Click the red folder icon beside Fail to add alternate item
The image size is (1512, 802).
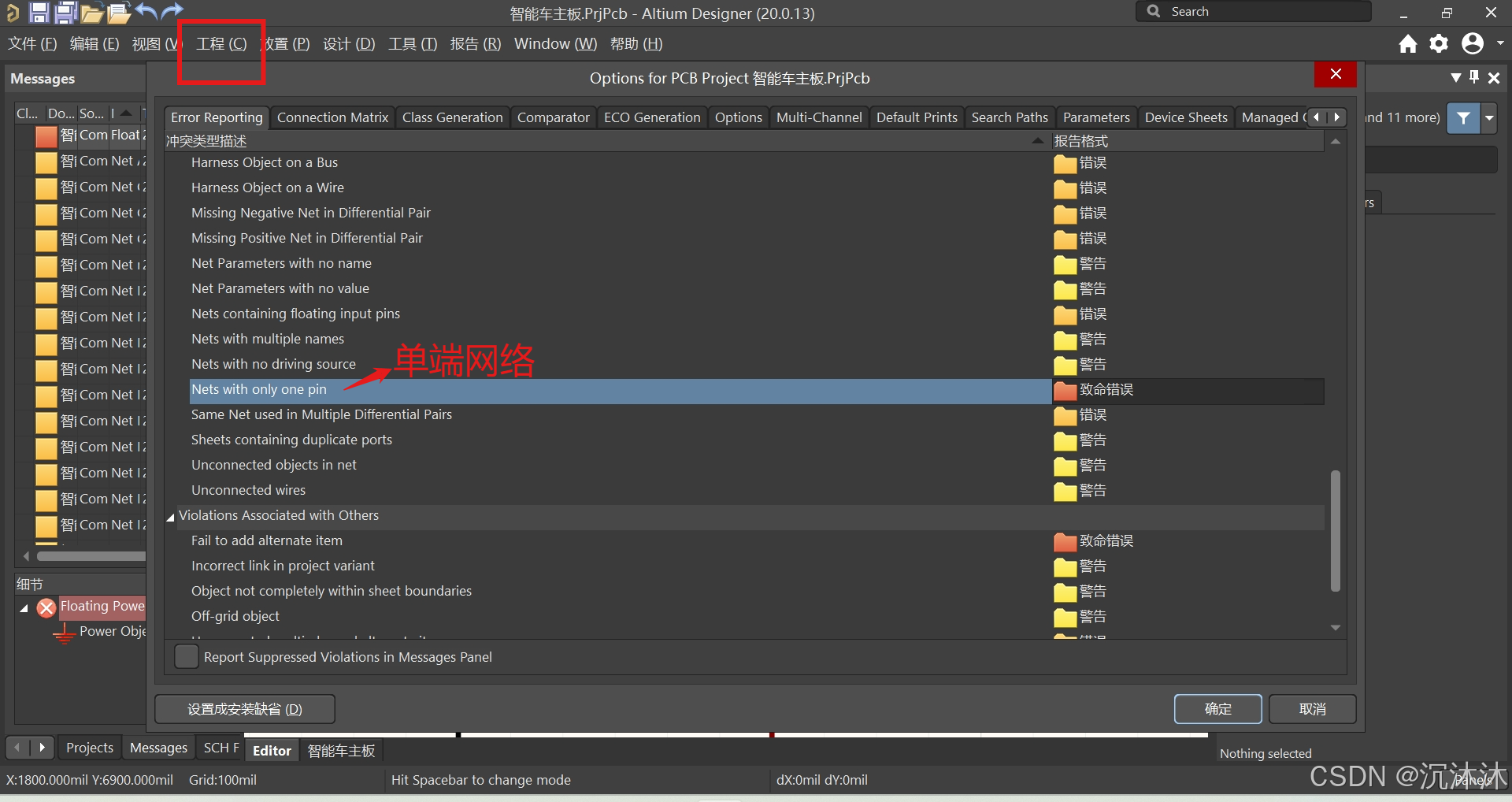(1065, 541)
